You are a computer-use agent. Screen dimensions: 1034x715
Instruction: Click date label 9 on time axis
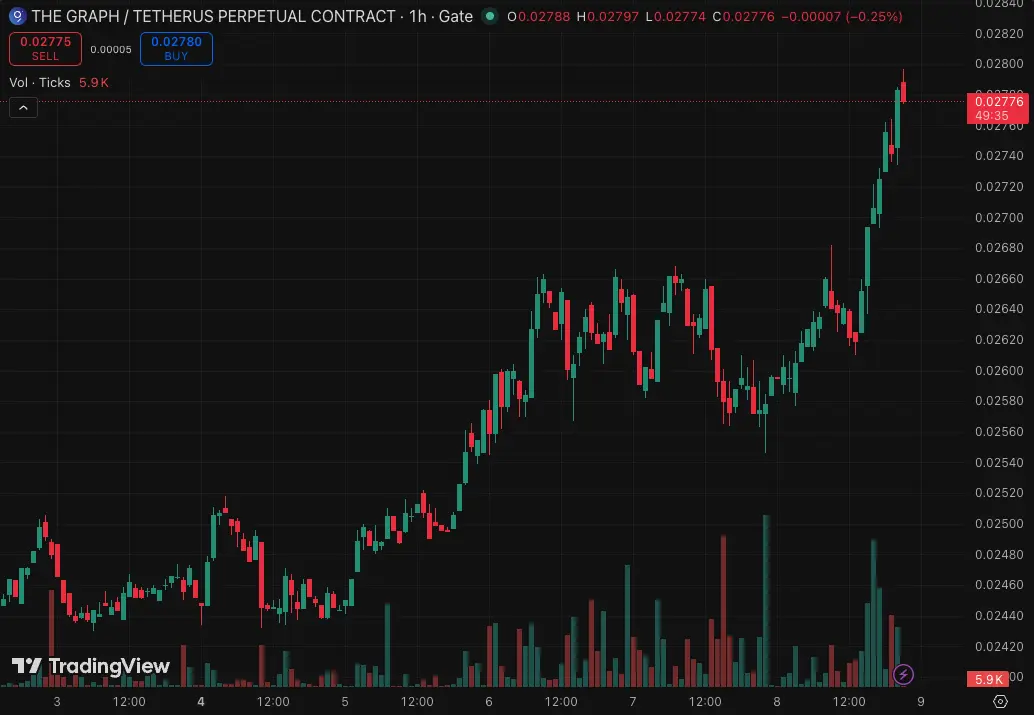pyautogui.click(x=921, y=701)
